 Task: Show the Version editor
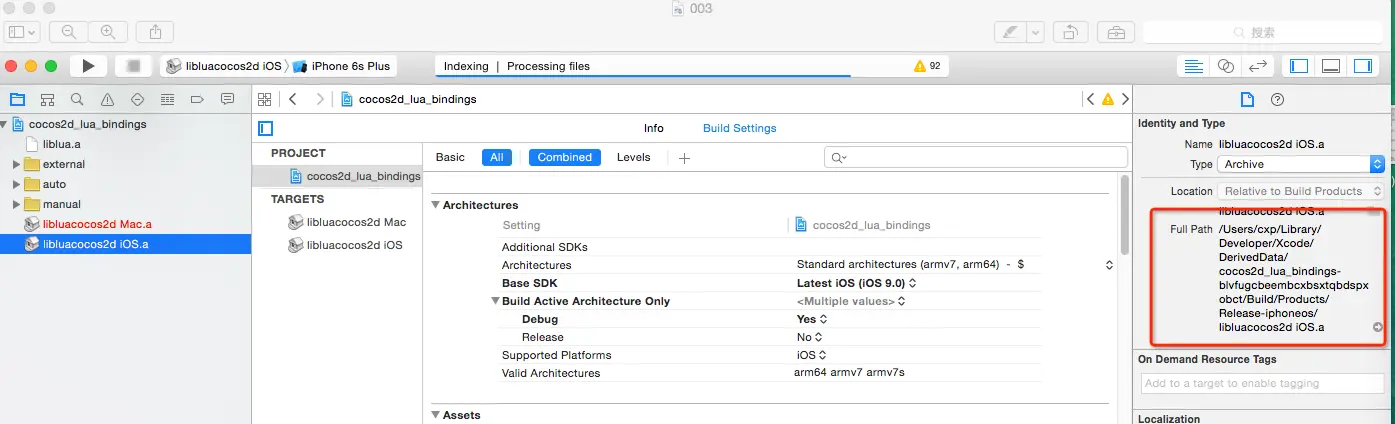1258,66
